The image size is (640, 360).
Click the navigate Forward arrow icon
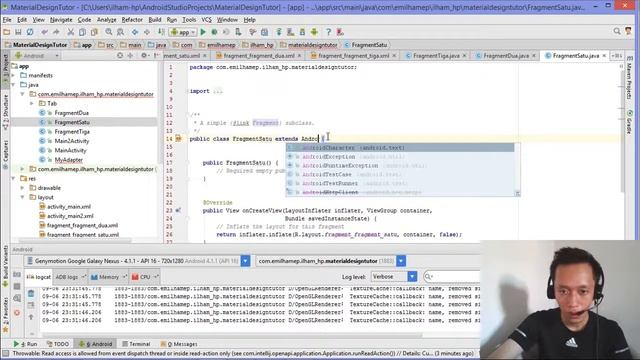coord(147,32)
